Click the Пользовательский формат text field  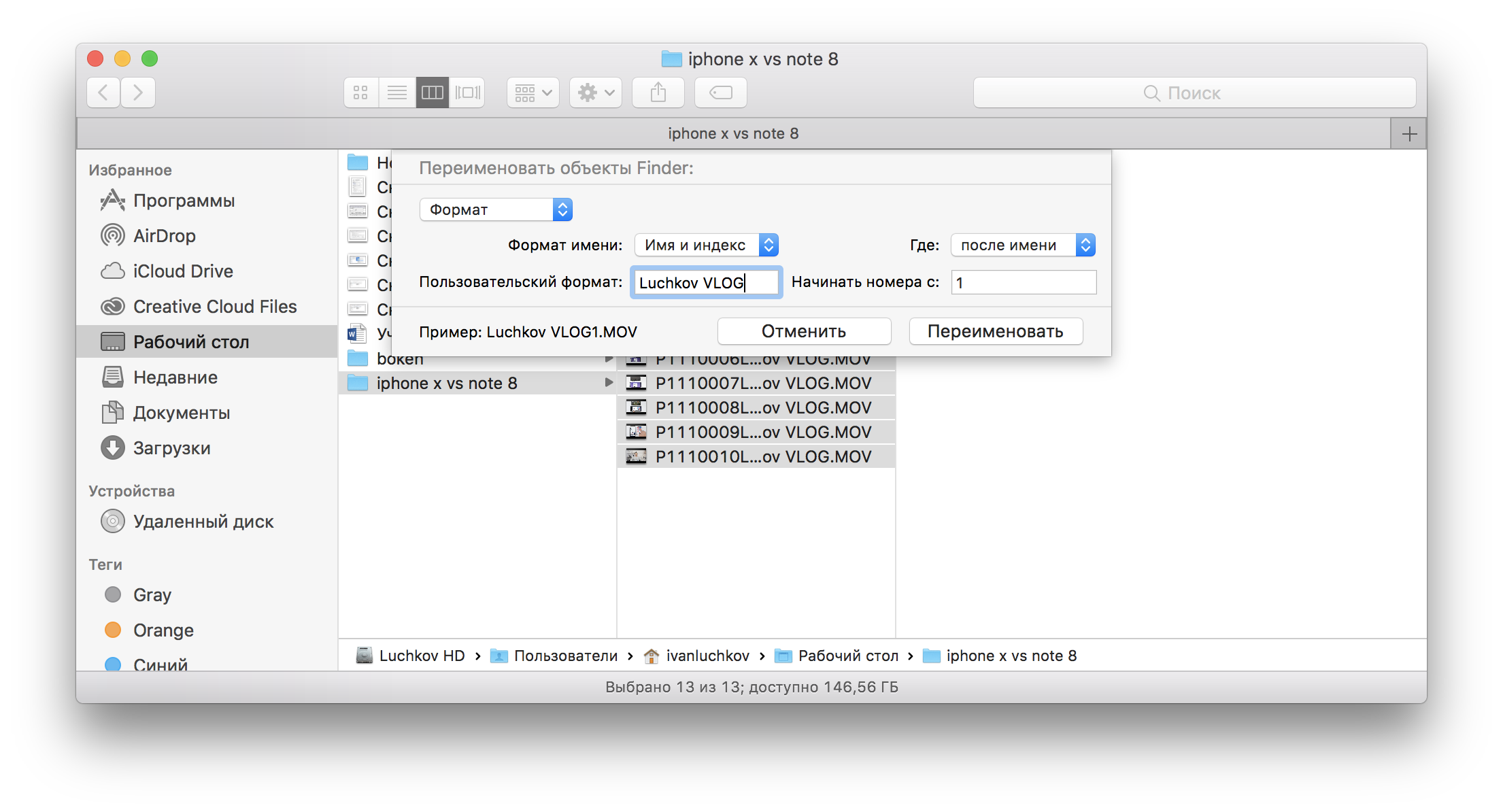[707, 282]
